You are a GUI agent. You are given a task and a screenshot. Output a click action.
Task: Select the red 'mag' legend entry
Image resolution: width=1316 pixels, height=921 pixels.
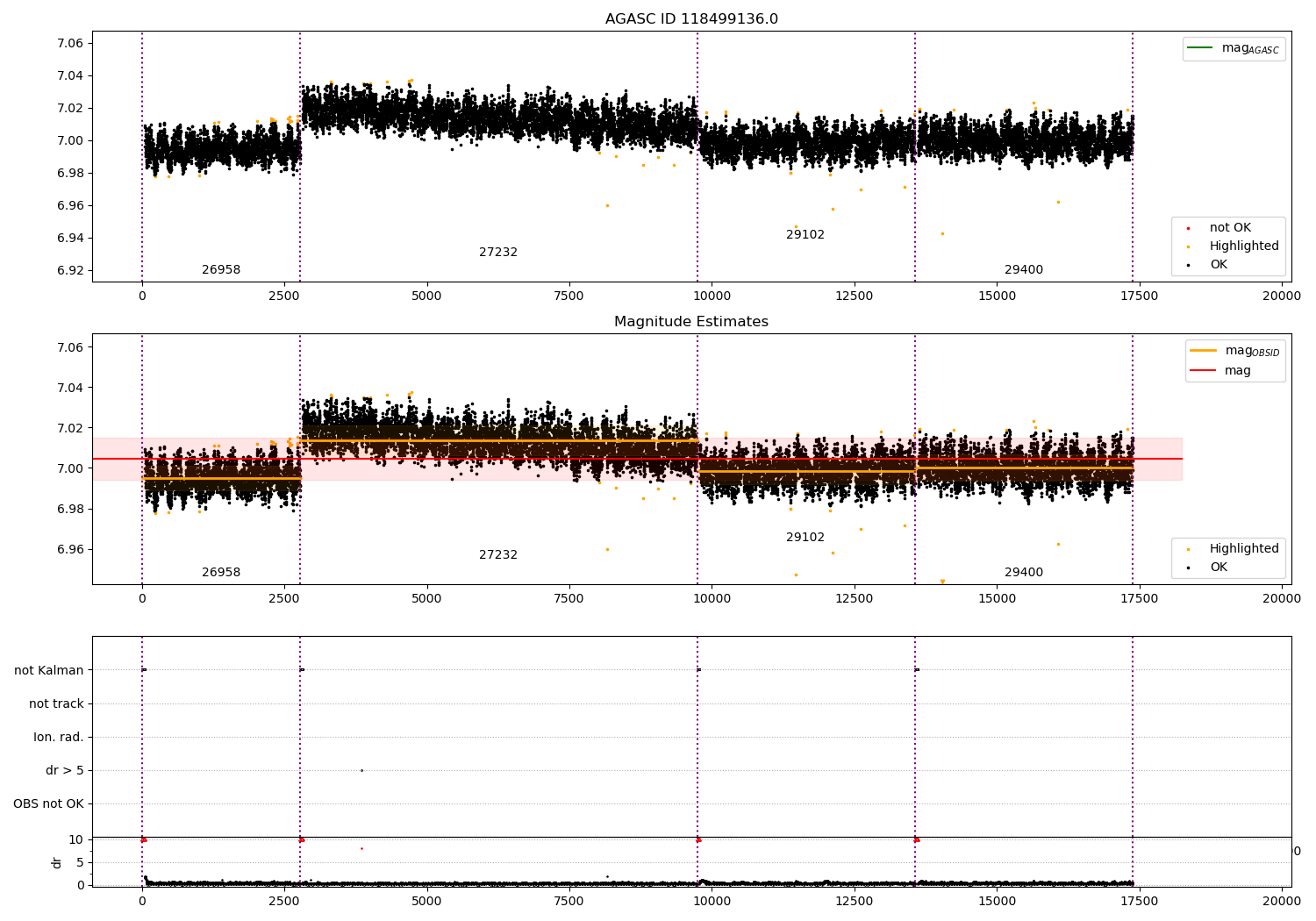click(1220, 371)
